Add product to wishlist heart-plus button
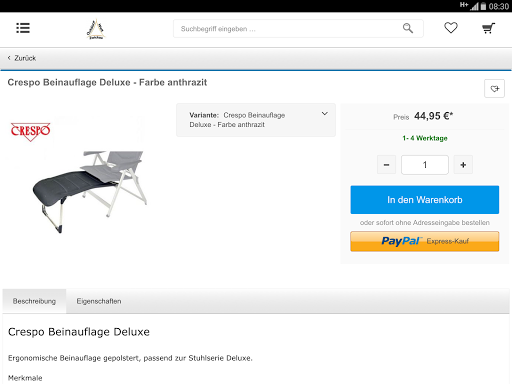 (494, 89)
